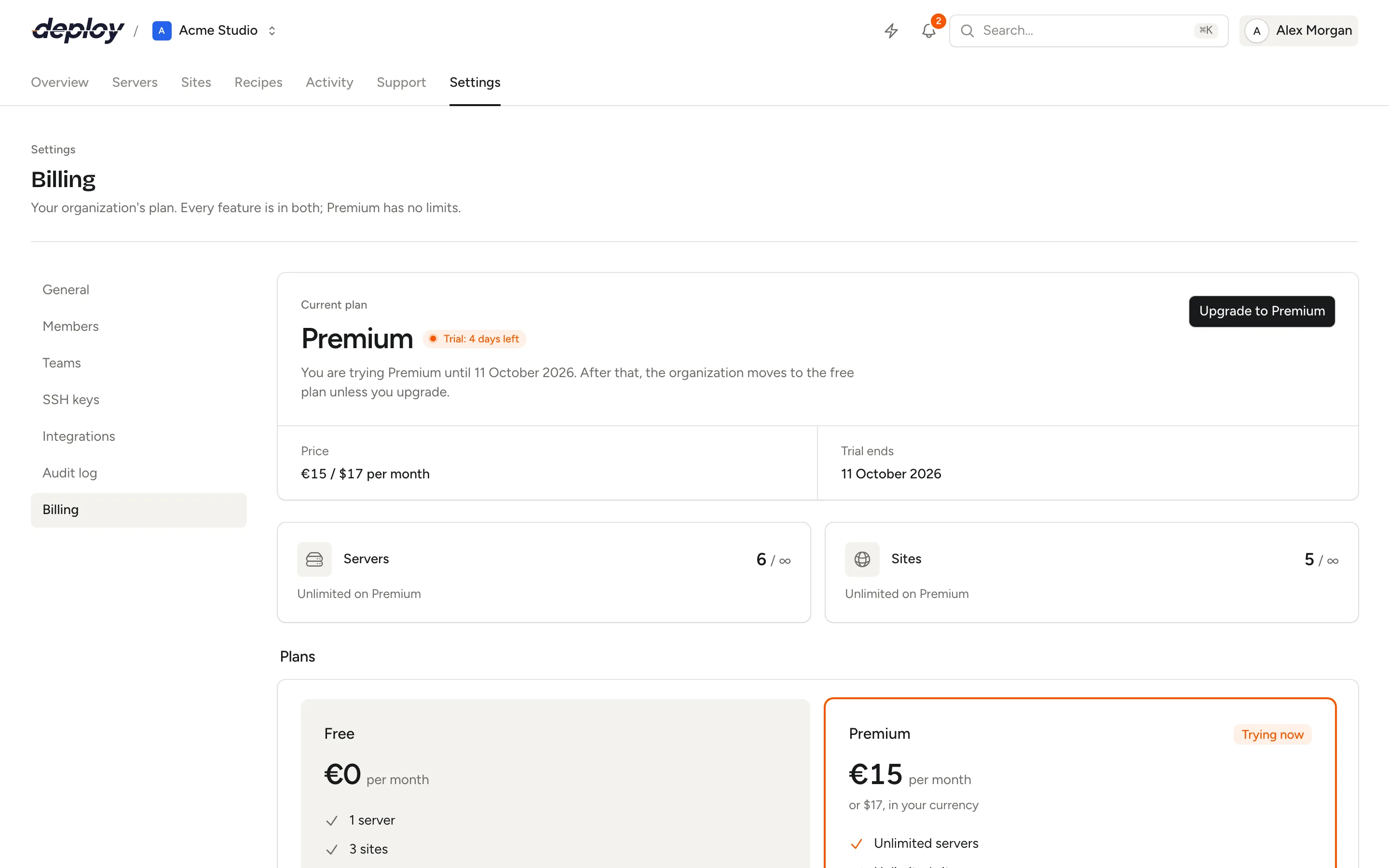Switch to the Overview tab
Screen dimensions: 1389x868
(x=60, y=82)
